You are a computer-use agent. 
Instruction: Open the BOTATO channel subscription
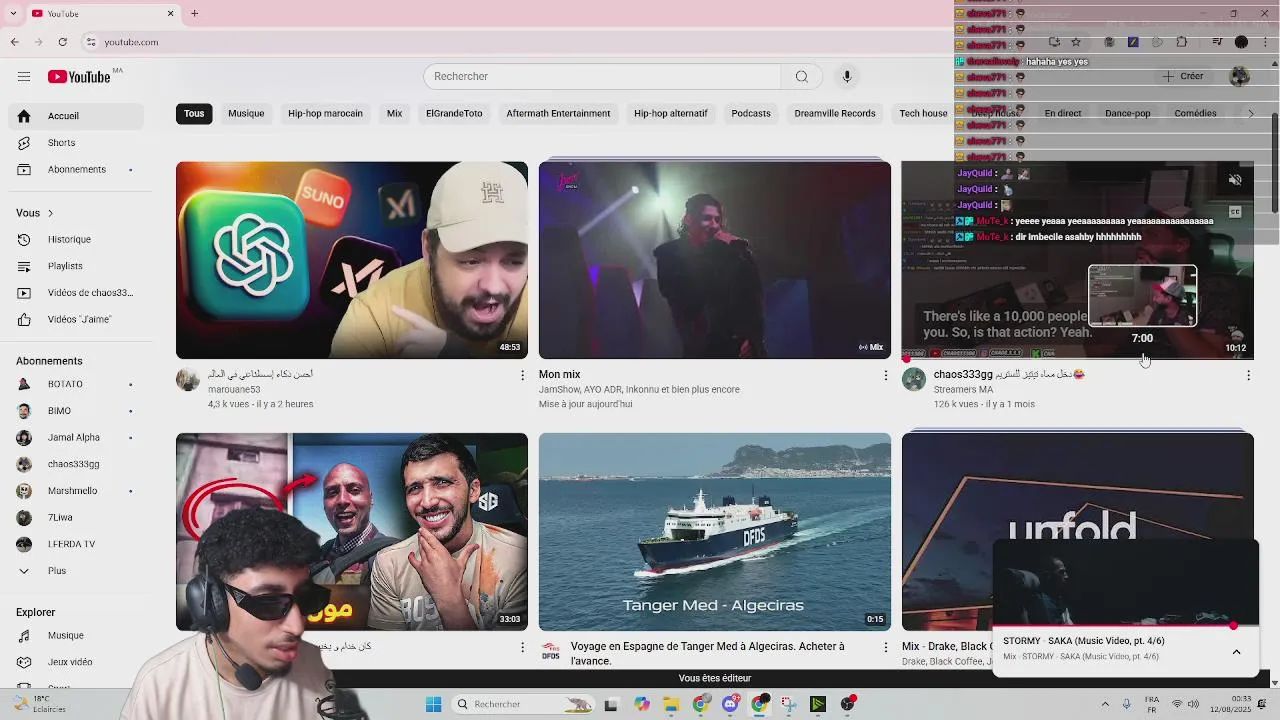click(x=75, y=384)
